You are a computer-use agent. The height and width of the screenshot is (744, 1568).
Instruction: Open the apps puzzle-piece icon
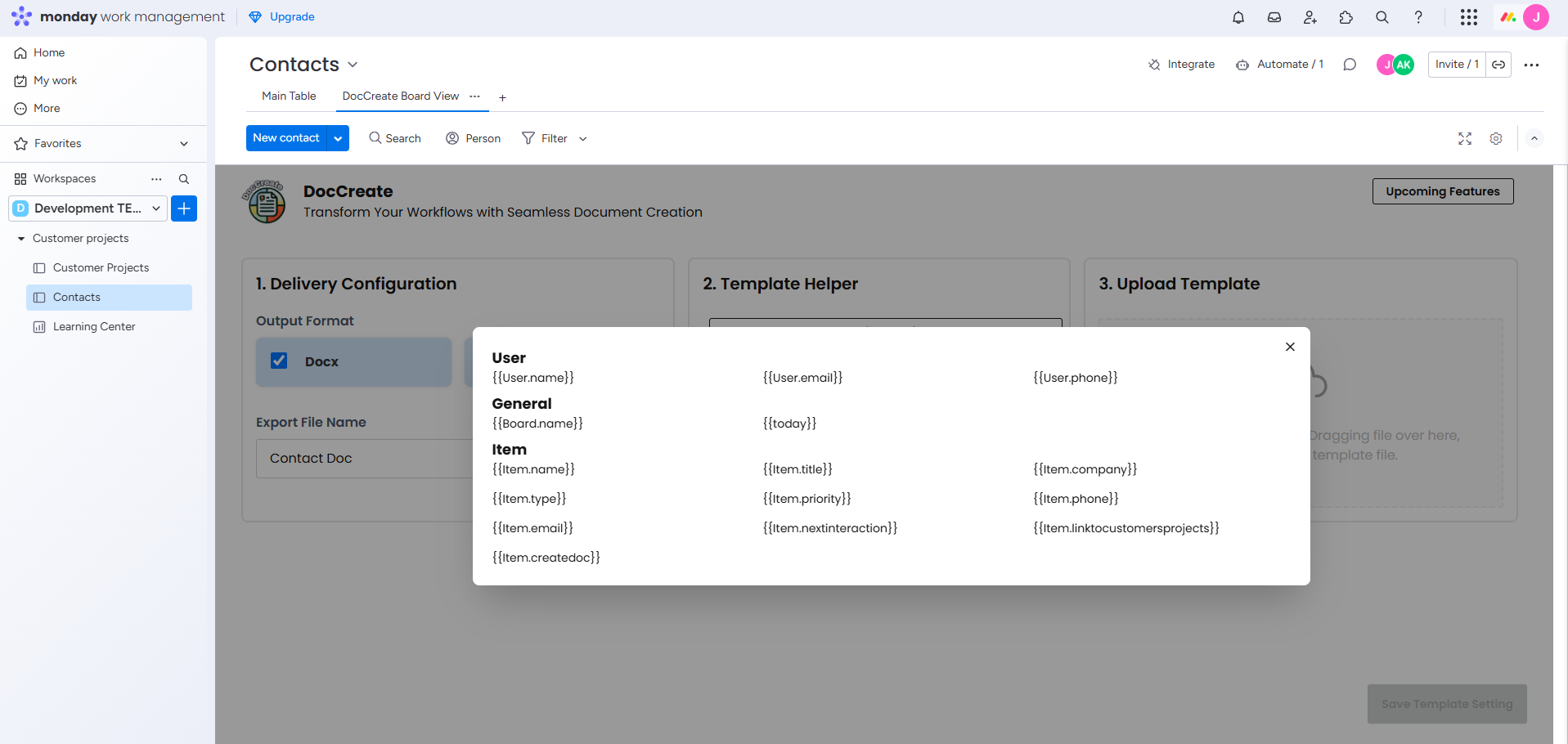pyautogui.click(x=1346, y=17)
